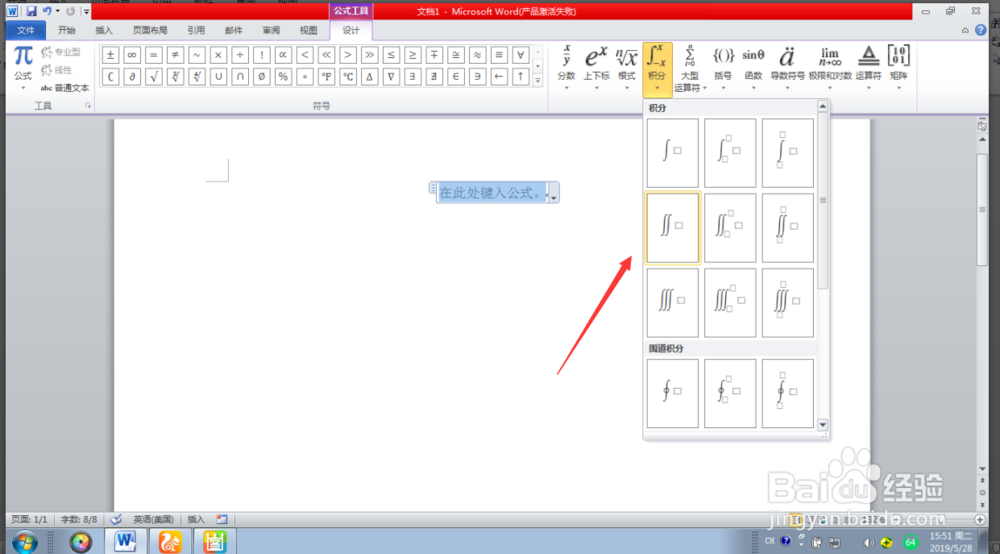Screen dimensions: 1000x554
Task: Open Word Help question mark icon
Action: click(980, 30)
